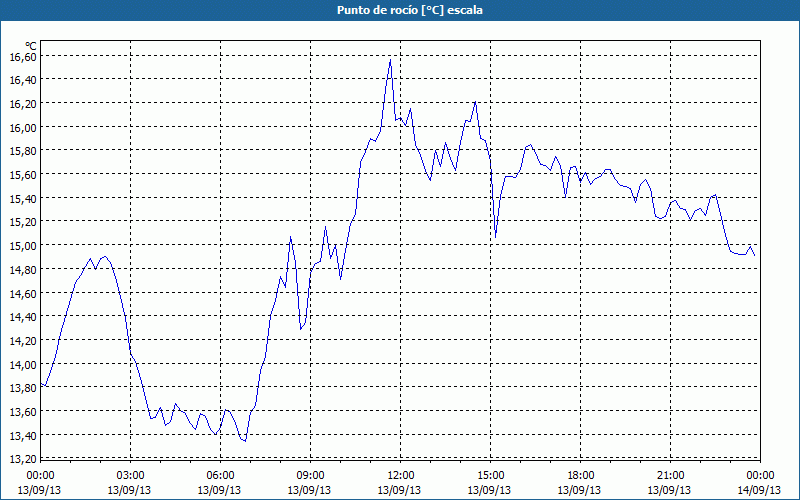Viewport: 800px width, 500px height.
Task: Click the 21:00 13/09/13 time label
Action: coord(670,483)
